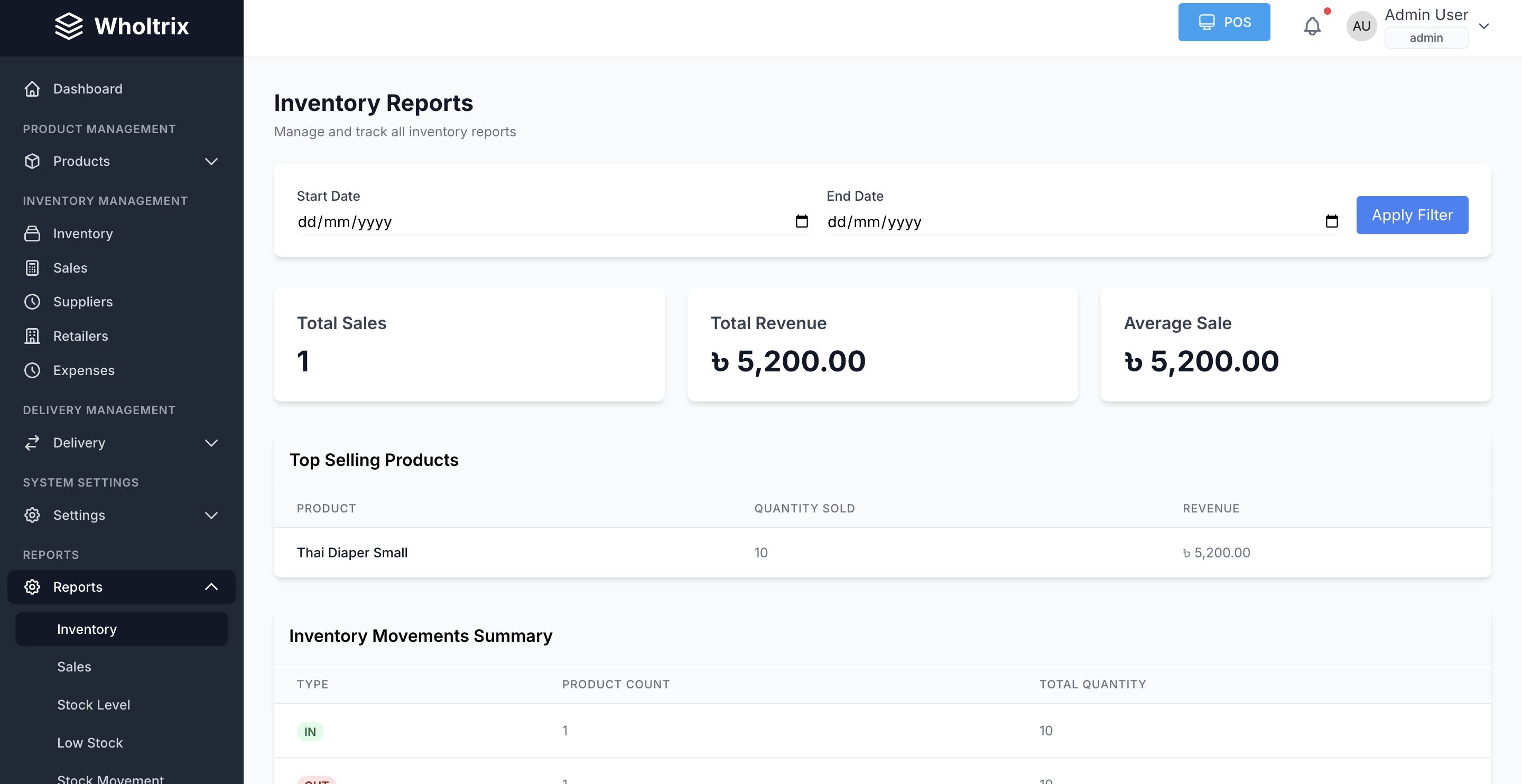Select Sales under the Reports submenu
The height and width of the screenshot is (784, 1522).
click(74, 666)
